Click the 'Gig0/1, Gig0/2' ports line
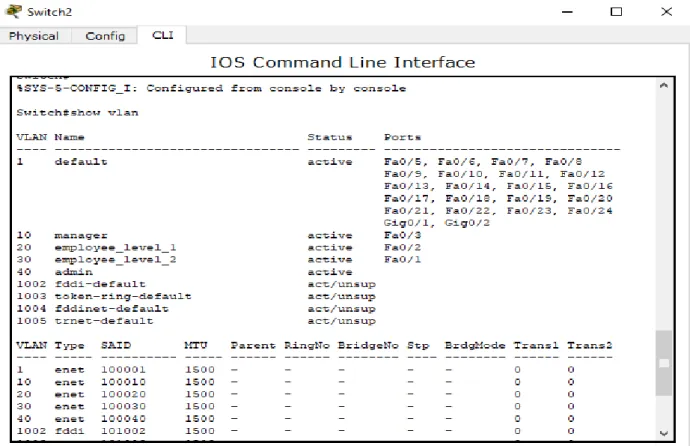 437,223
